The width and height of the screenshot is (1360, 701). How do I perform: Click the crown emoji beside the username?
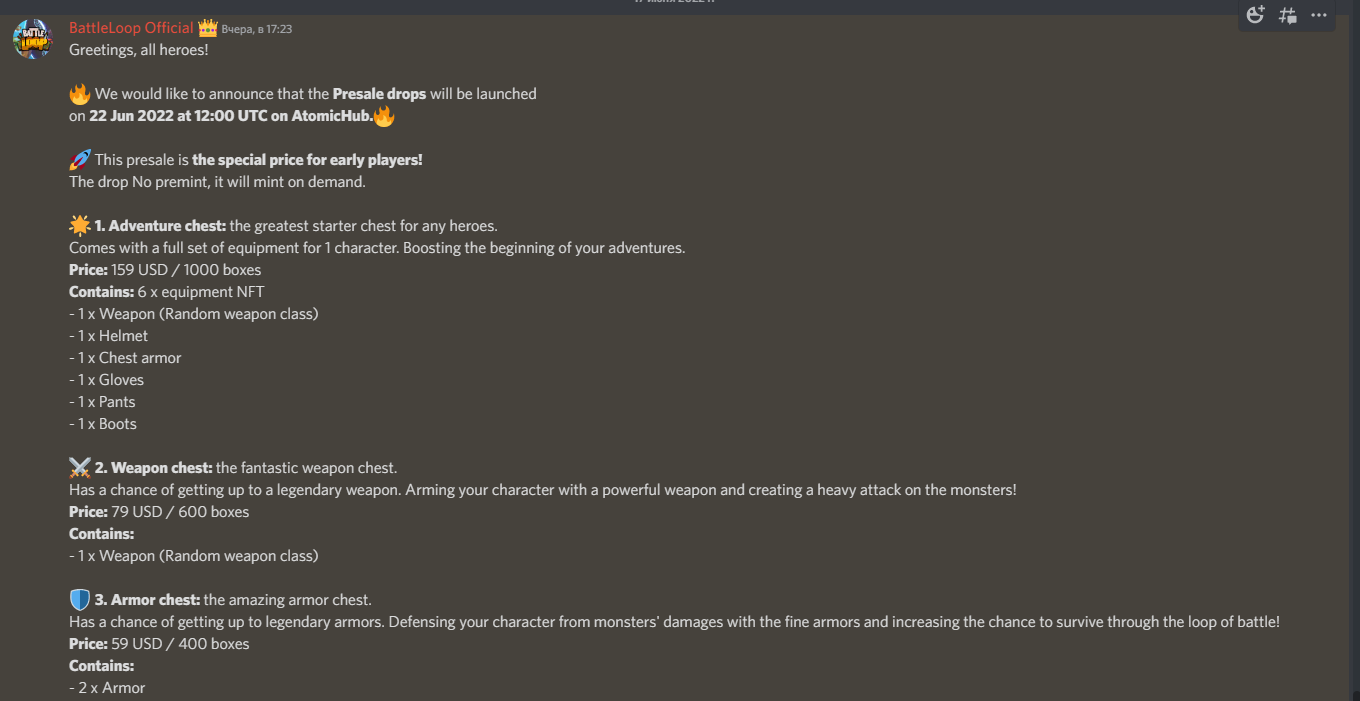click(208, 28)
